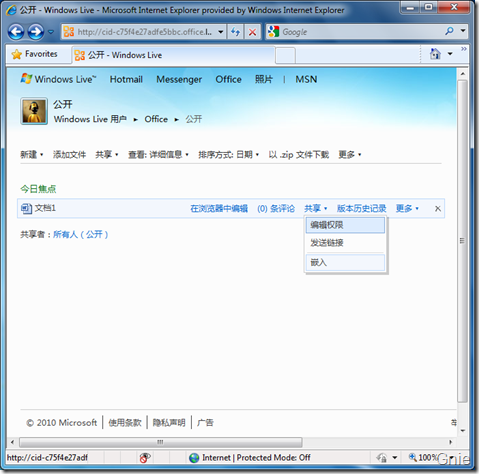This screenshot has width=479, height=474.
Task: Open the 查看: 详细信息 dropdown
Action: point(158,155)
